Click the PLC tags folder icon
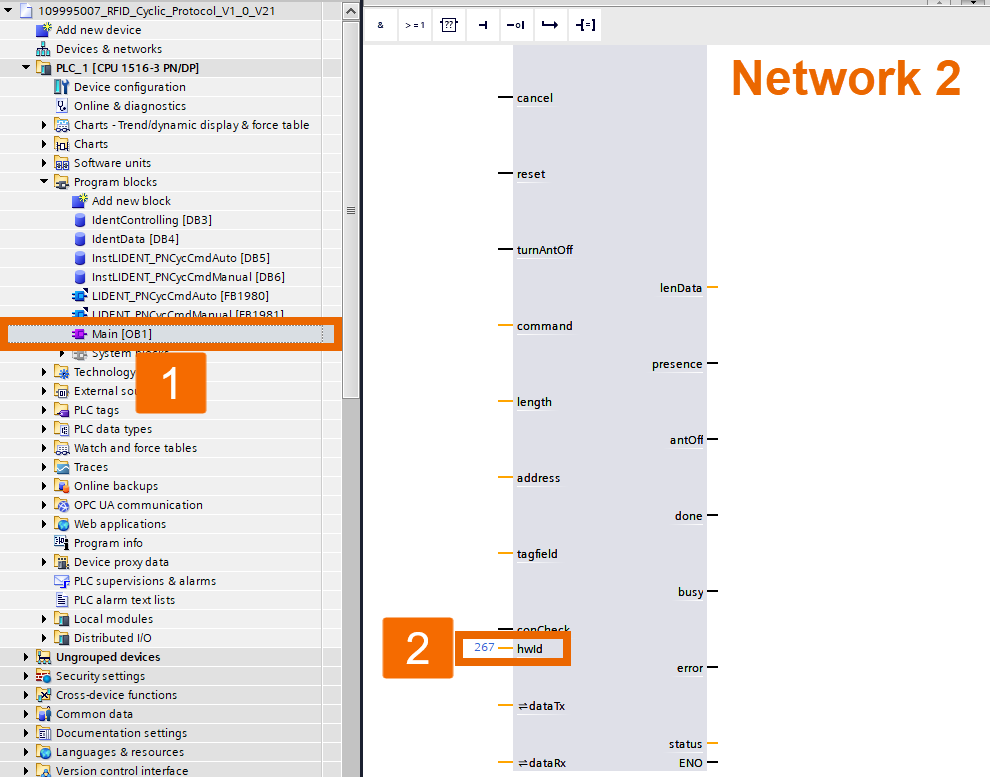 (61, 410)
